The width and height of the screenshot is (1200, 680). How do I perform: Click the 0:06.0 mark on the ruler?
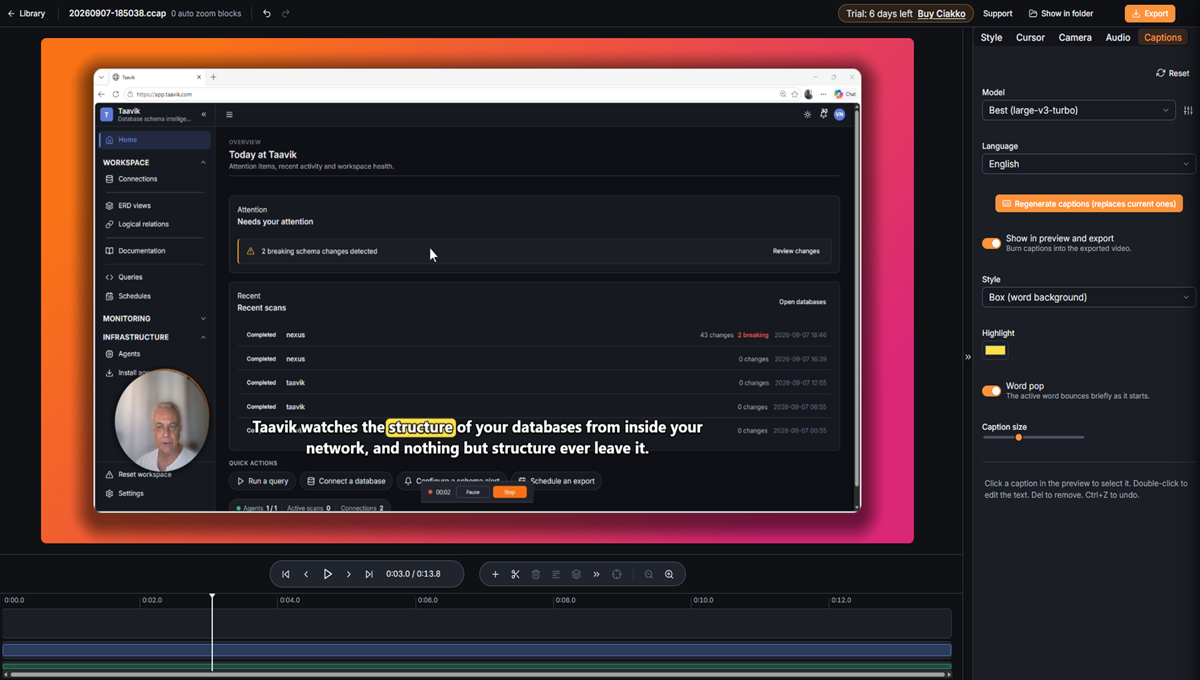[427, 600]
